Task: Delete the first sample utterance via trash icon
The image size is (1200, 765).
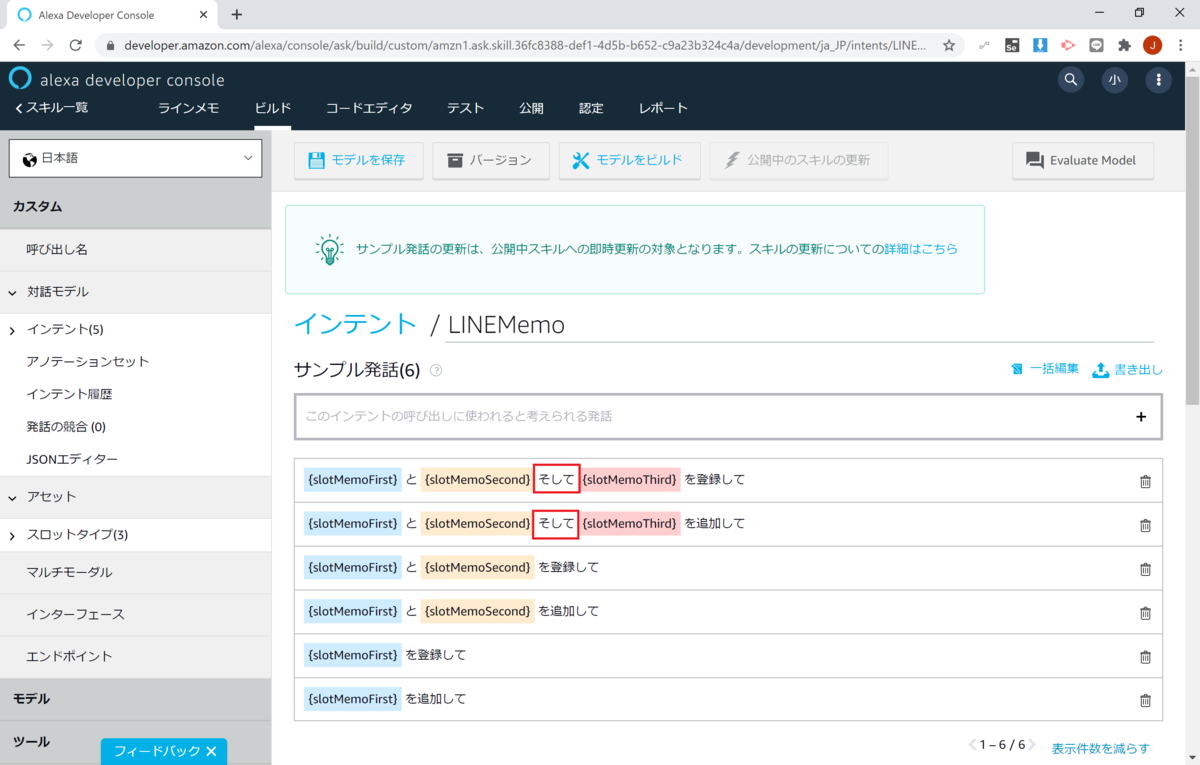Action: 1145,481
